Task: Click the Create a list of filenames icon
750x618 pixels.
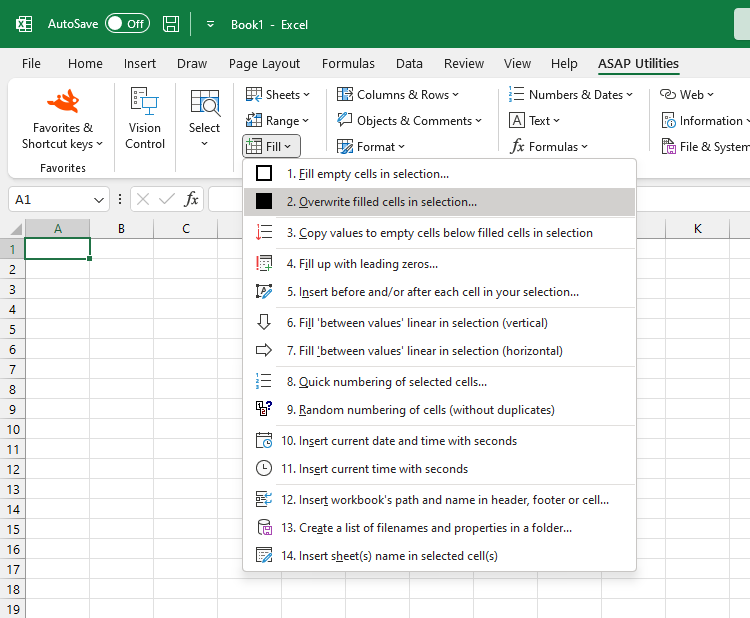Action: pos(264,528)
